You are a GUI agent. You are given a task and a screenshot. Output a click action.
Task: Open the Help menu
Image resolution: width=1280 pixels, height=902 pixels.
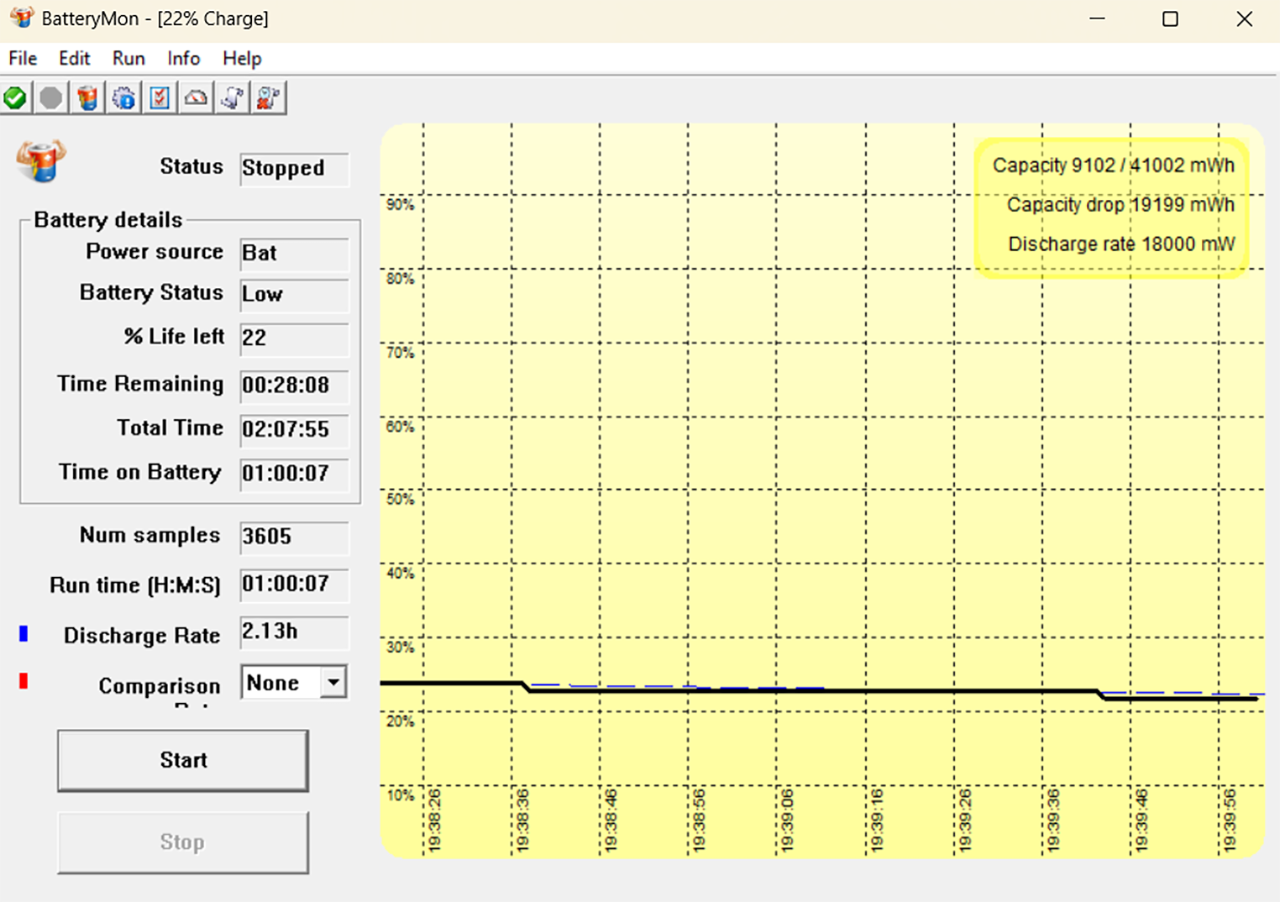click(242, 58)
